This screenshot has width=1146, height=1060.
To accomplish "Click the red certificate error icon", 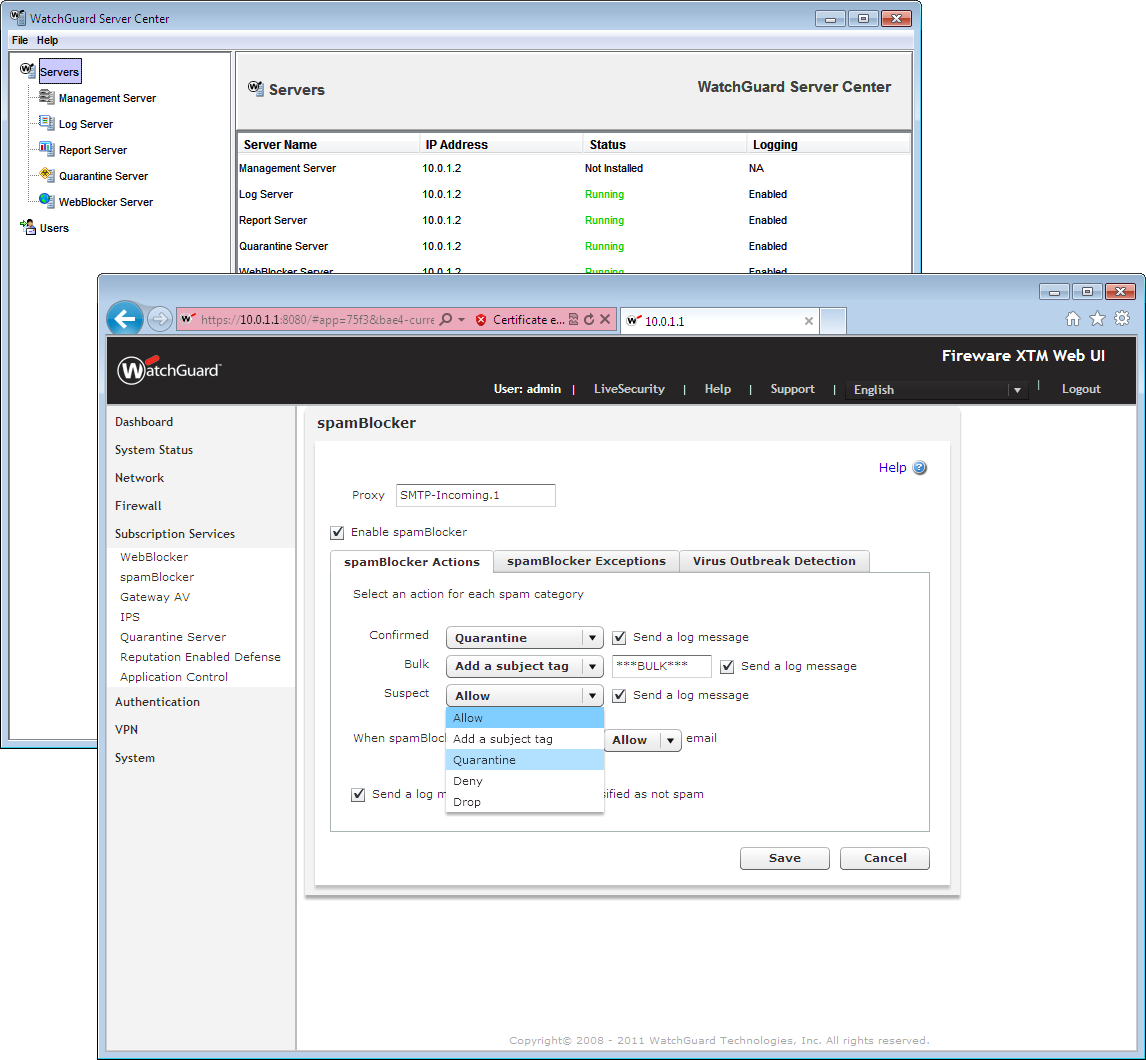I will coord(481,319).
